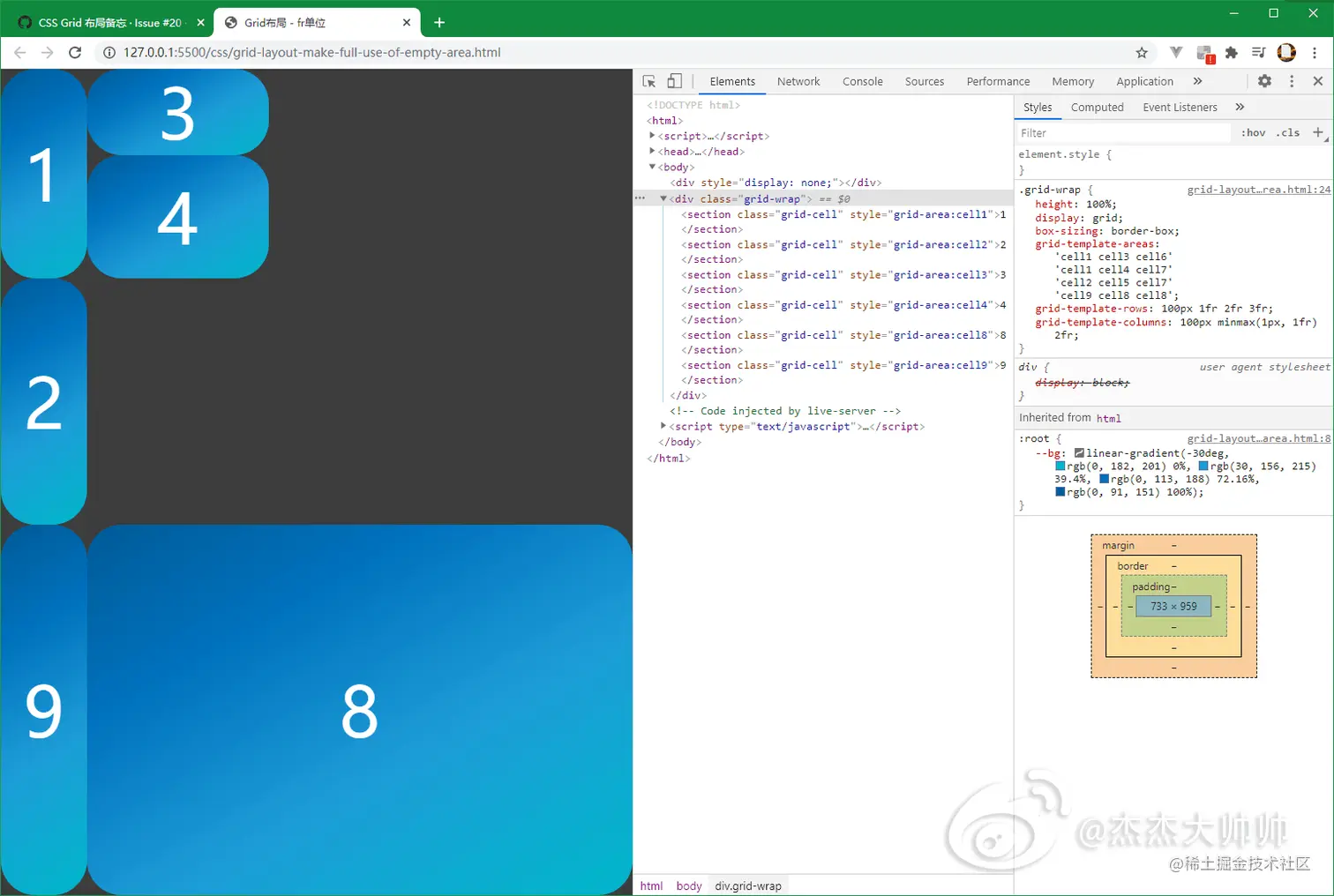The image size is (1334, 896).
Task: Close the CSS Grid Issue #20 tab
Action: click(200, 23)
